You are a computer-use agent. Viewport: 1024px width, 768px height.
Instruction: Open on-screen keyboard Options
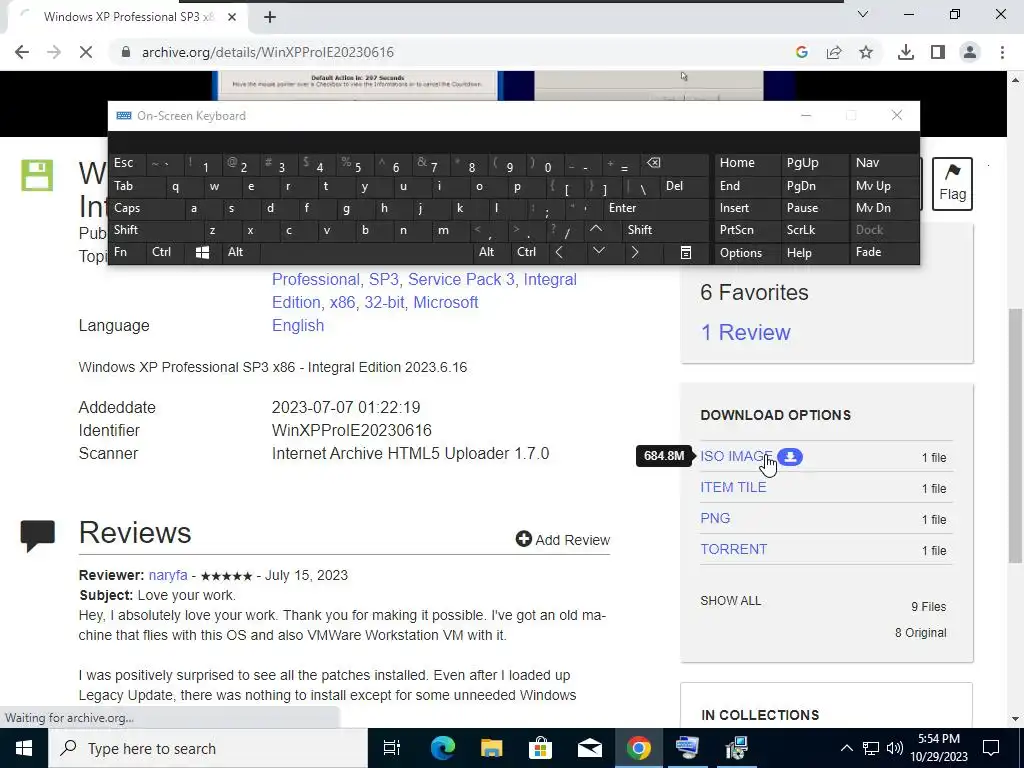(x=747, y=253)
